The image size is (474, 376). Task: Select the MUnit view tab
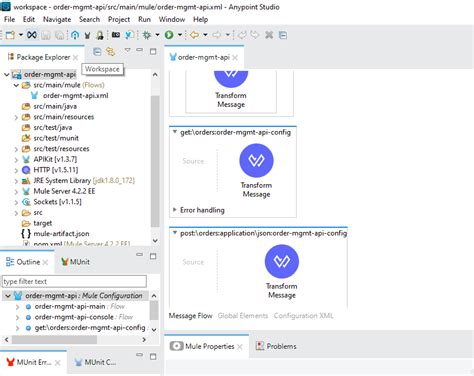76,262
